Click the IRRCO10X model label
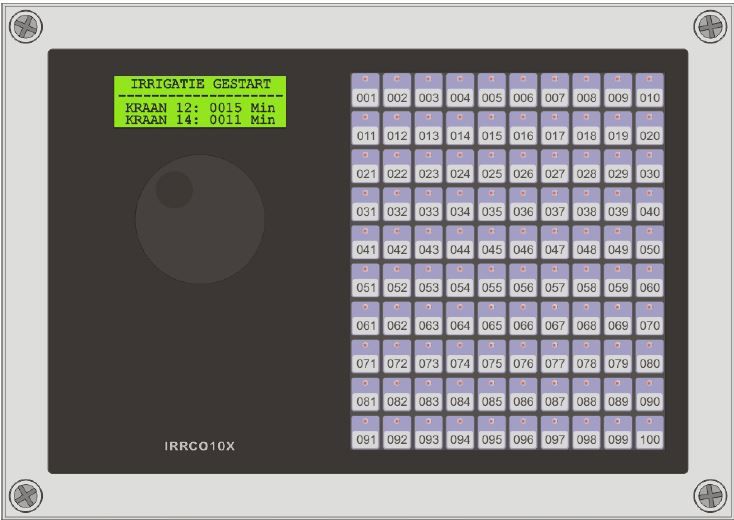The width and height of the screenshot is (734, 520). point(200,446)
